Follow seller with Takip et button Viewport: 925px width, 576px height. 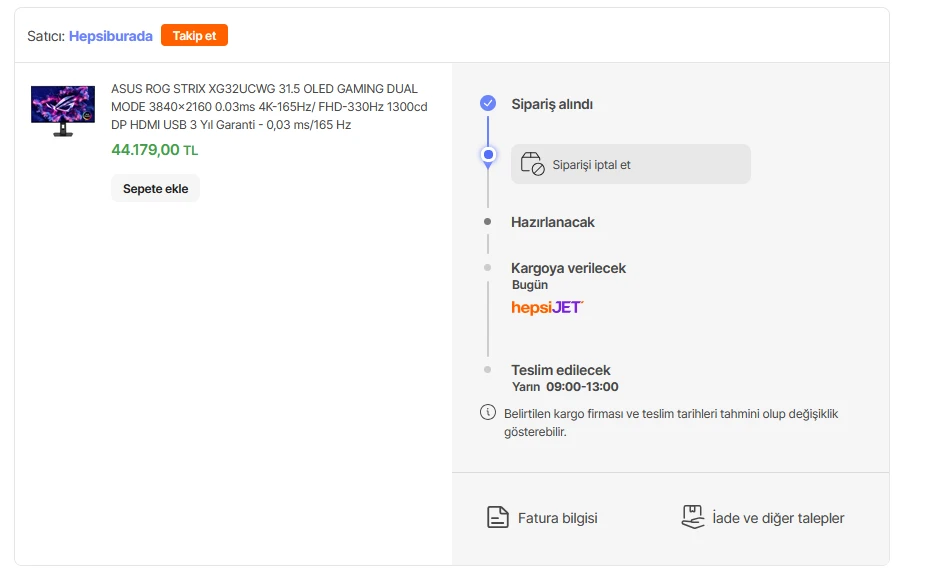(194, 35)
